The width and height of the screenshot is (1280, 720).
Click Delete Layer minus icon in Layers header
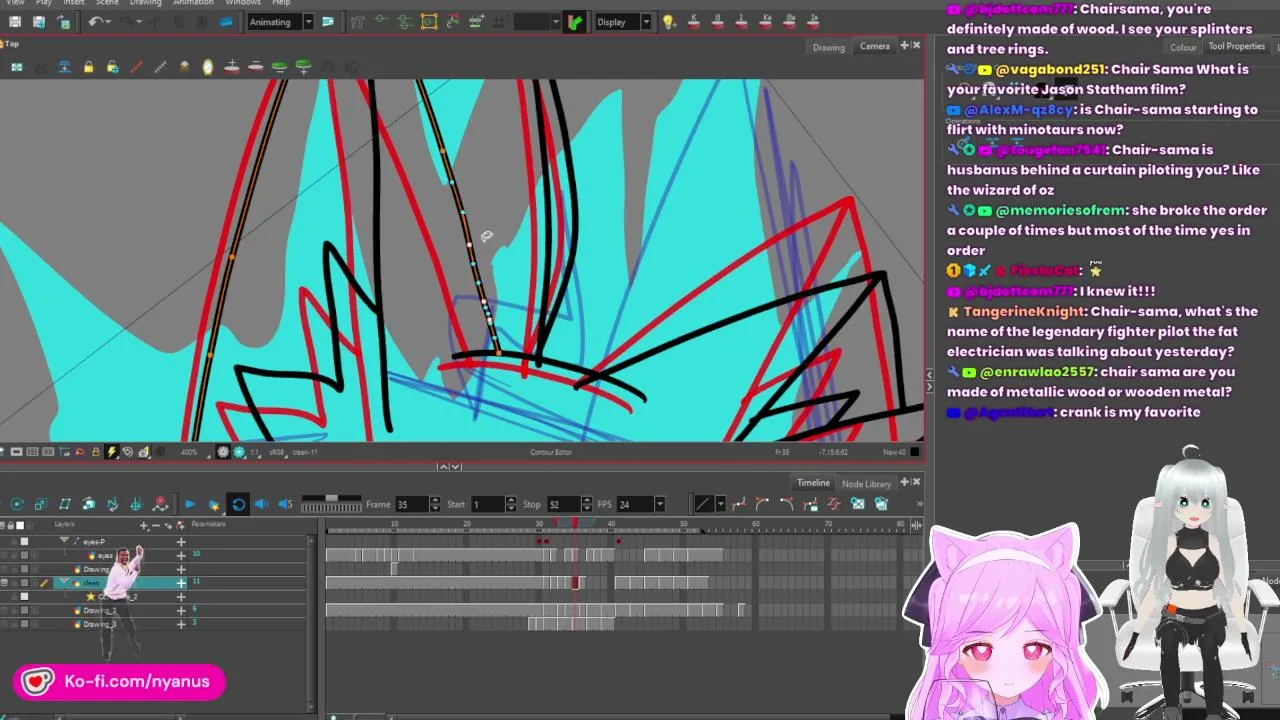[x=156, y=525]
